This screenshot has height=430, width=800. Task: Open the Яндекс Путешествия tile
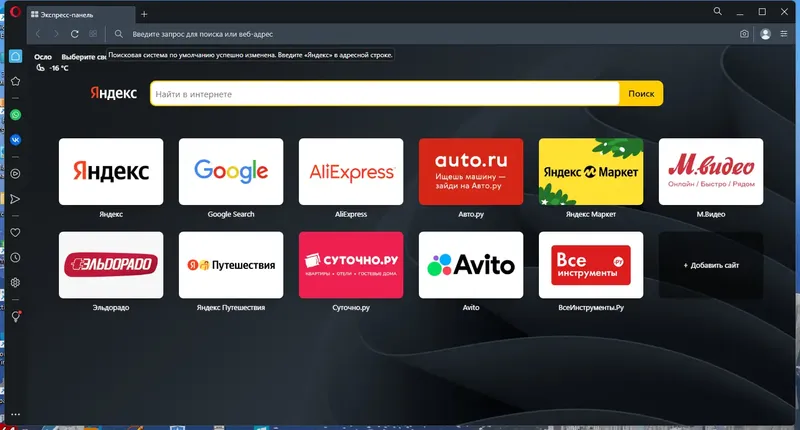tap(231, 265)
